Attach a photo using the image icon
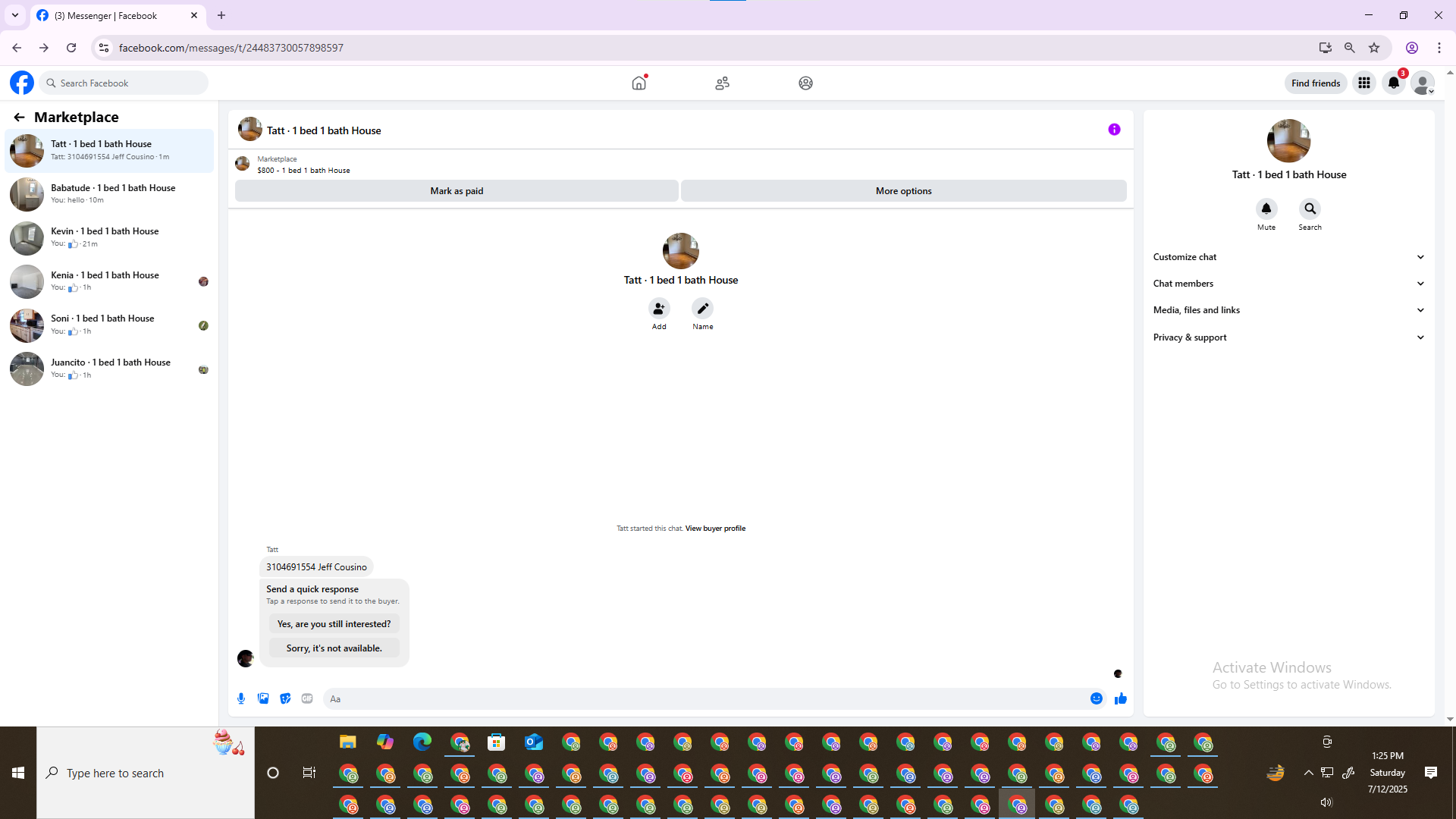 (263, 698)
